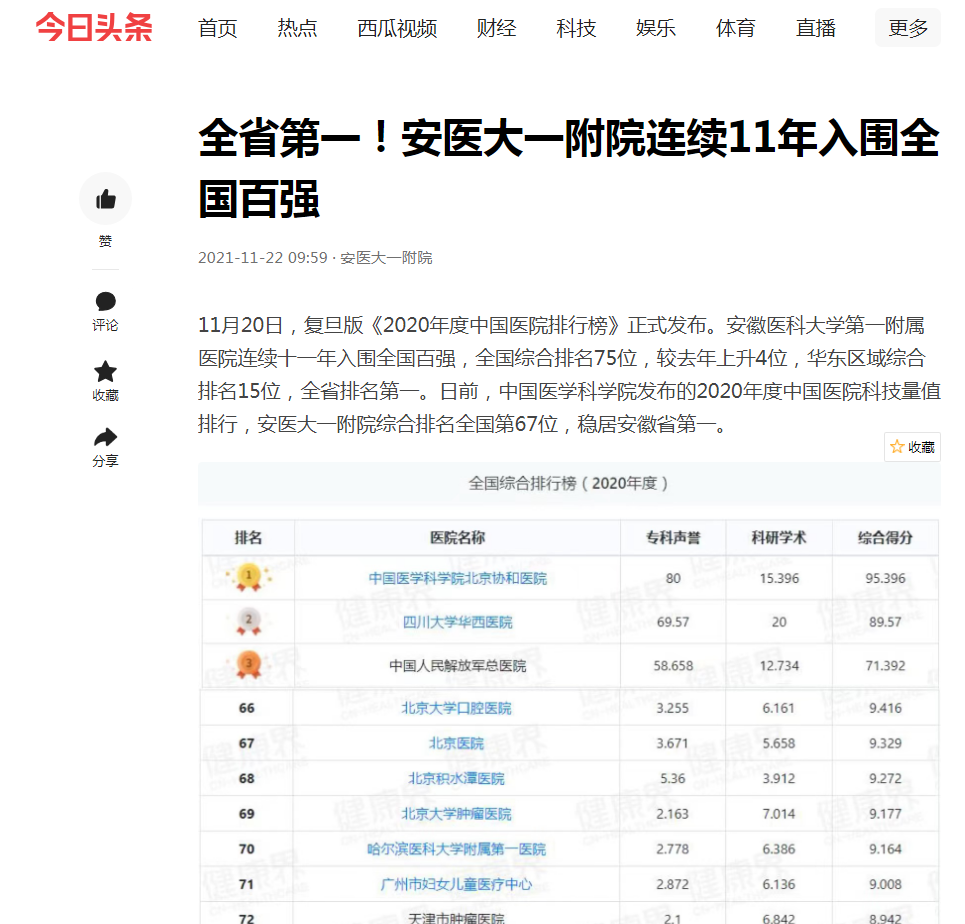Click the 今日头条 logo
This screenshot has height=924, width=965.
[x=94, y=27]
